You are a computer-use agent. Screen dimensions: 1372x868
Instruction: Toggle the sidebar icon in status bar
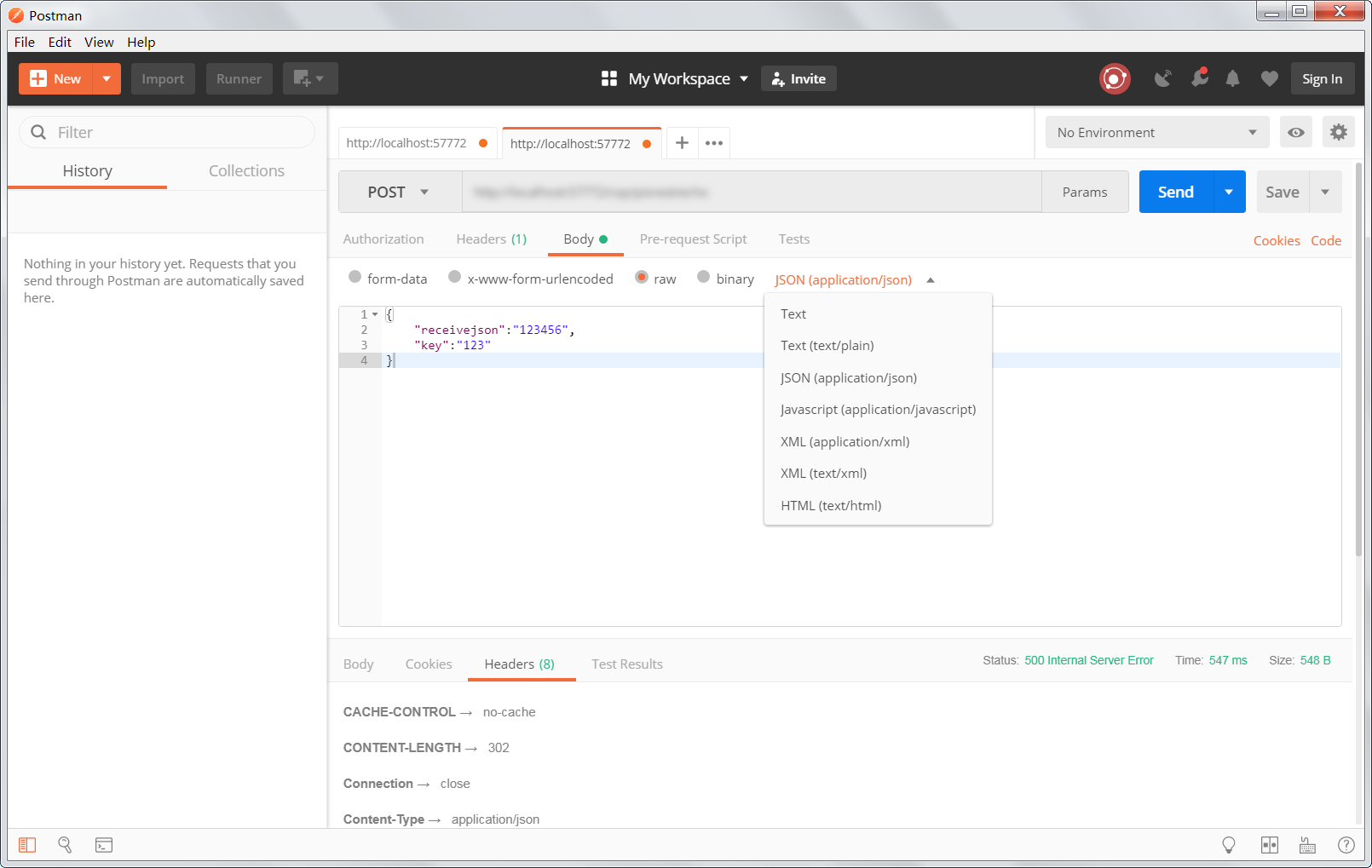27,845
